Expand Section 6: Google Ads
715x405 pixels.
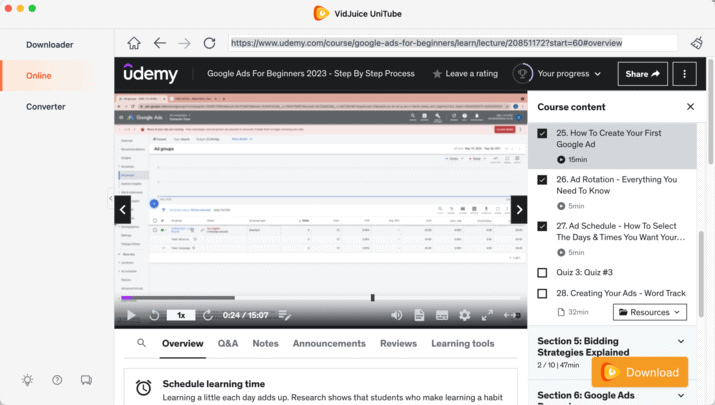(x=681, y=395)
